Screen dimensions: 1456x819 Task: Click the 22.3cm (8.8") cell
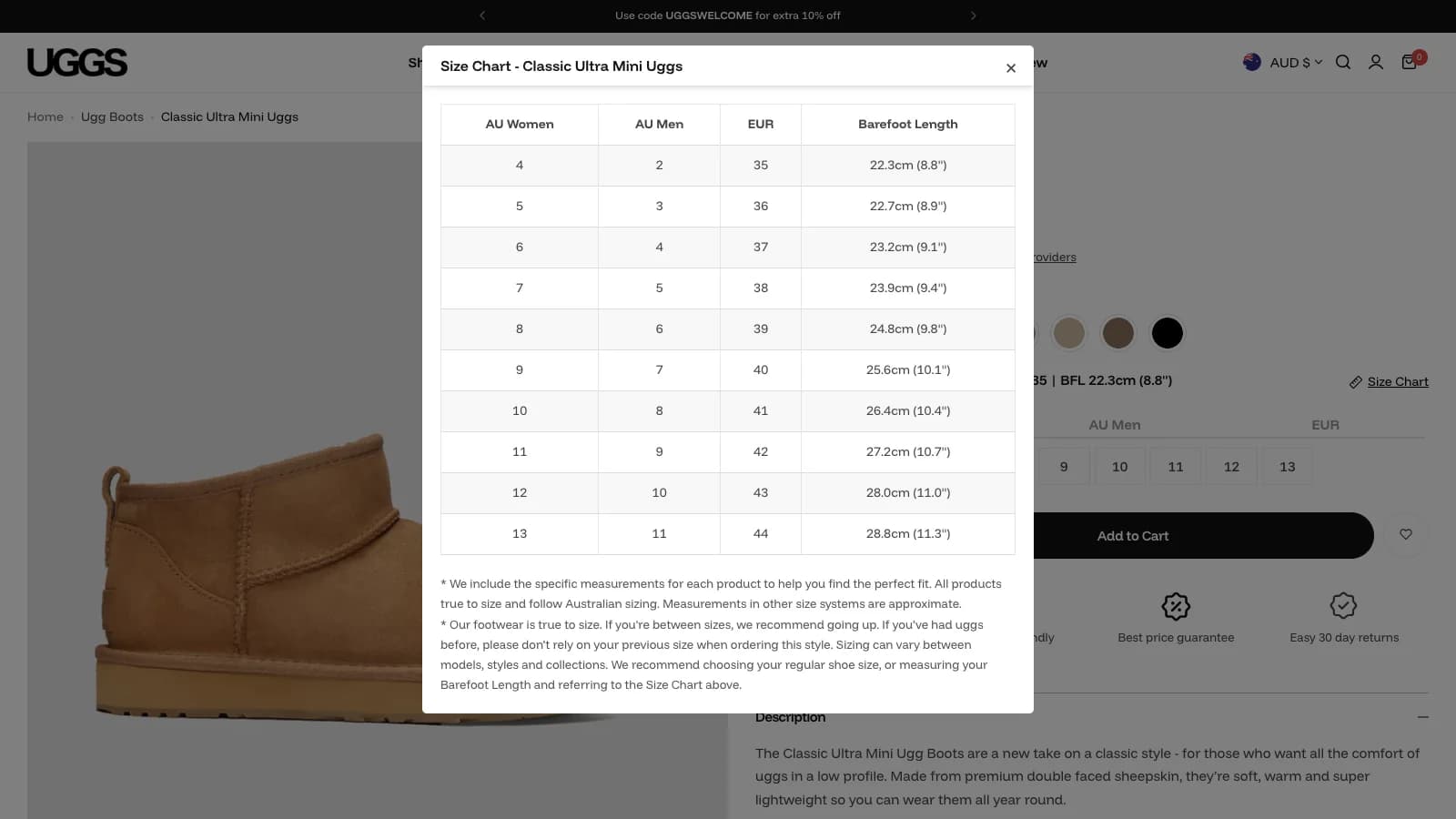coord(908,165)
